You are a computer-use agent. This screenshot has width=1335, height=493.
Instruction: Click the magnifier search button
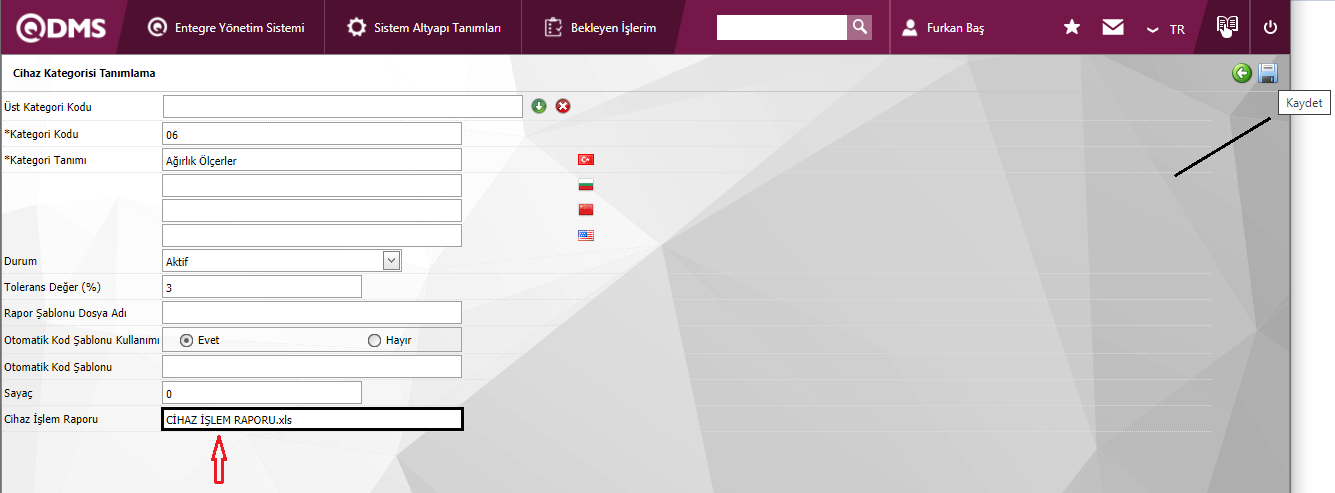click(x=860, y=27)
